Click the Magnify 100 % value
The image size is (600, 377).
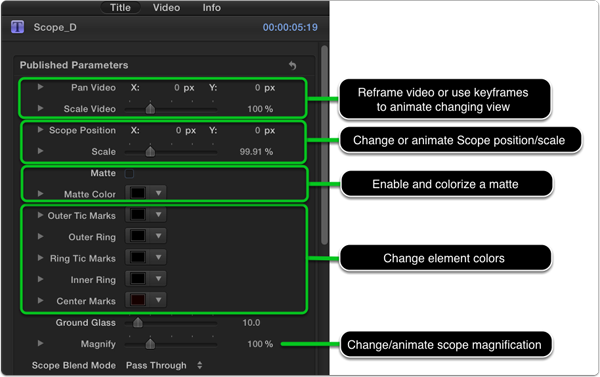pos(260,344)
